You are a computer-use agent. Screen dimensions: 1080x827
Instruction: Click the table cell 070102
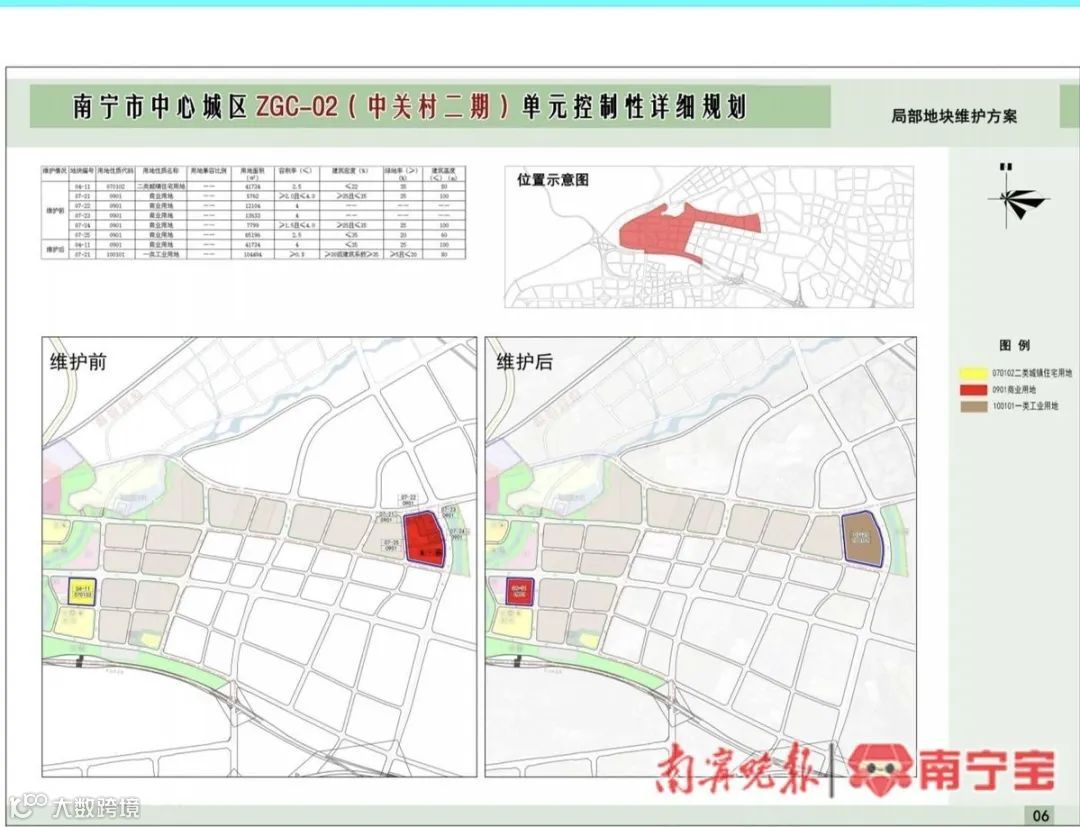click(x=116, y=187)
